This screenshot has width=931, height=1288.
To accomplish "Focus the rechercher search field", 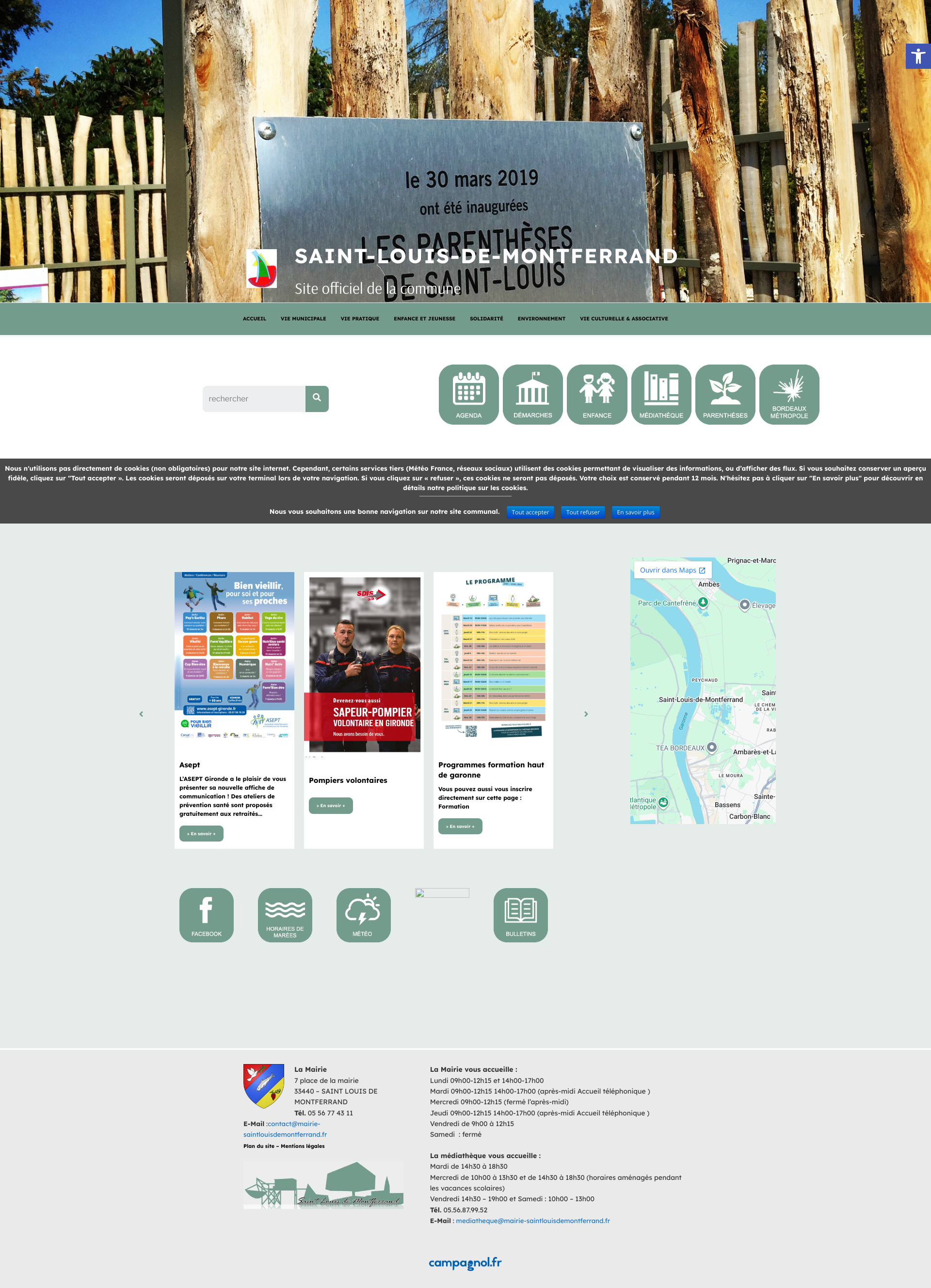I will tap(254, 398).
